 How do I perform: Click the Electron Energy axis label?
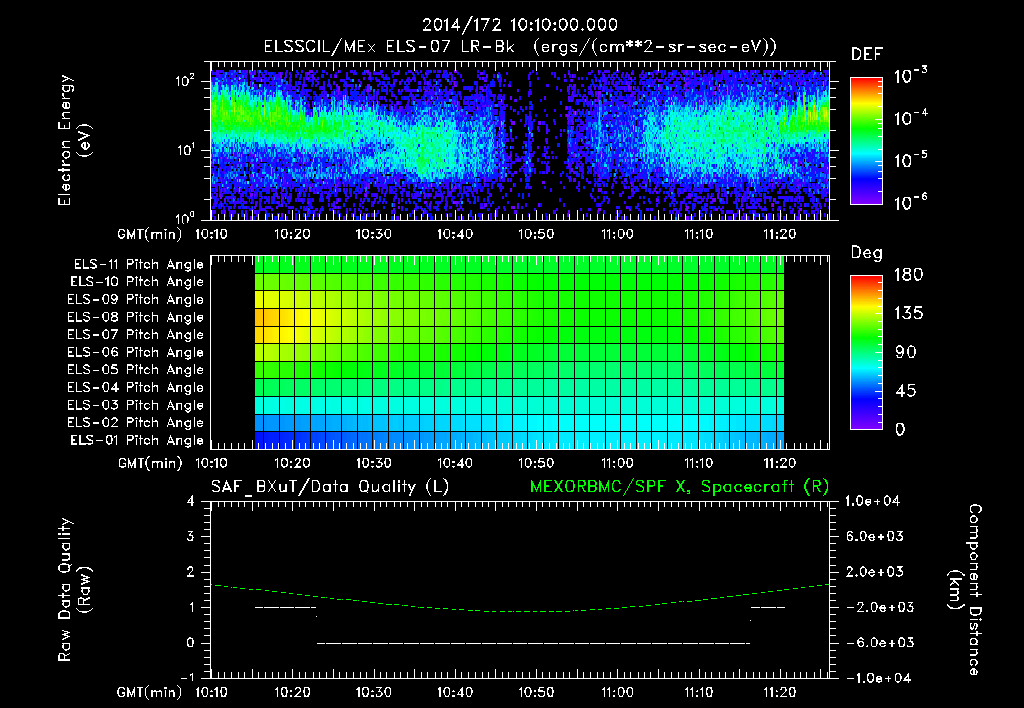point(74,140)
